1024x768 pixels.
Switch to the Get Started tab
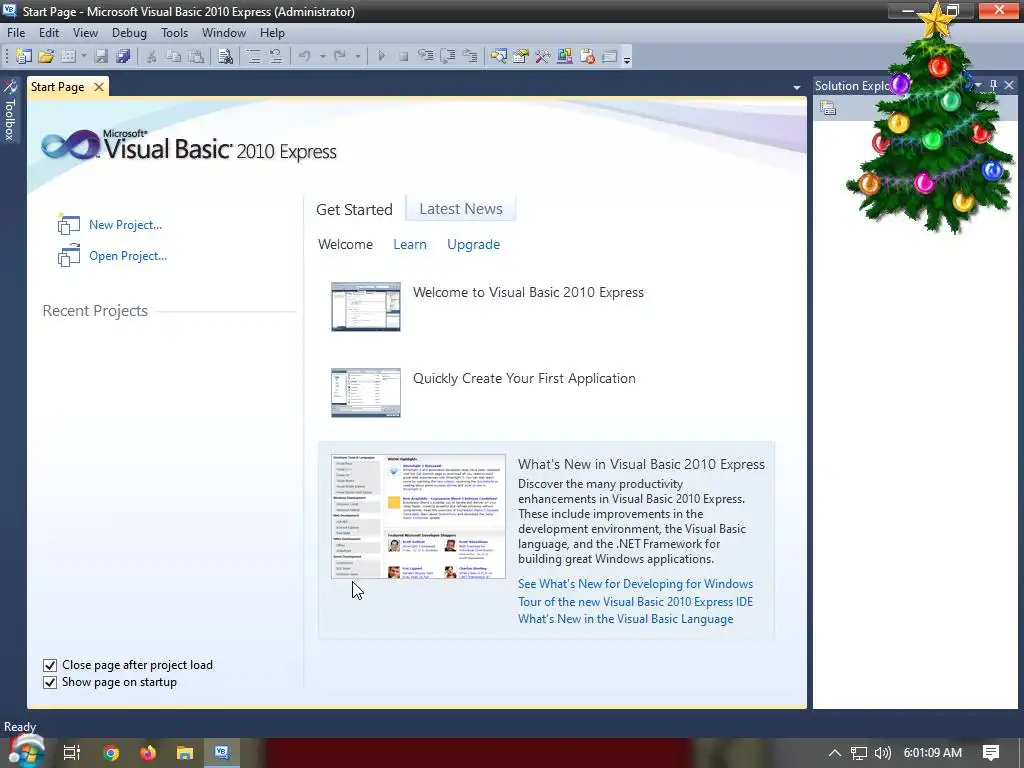(355, 210)
